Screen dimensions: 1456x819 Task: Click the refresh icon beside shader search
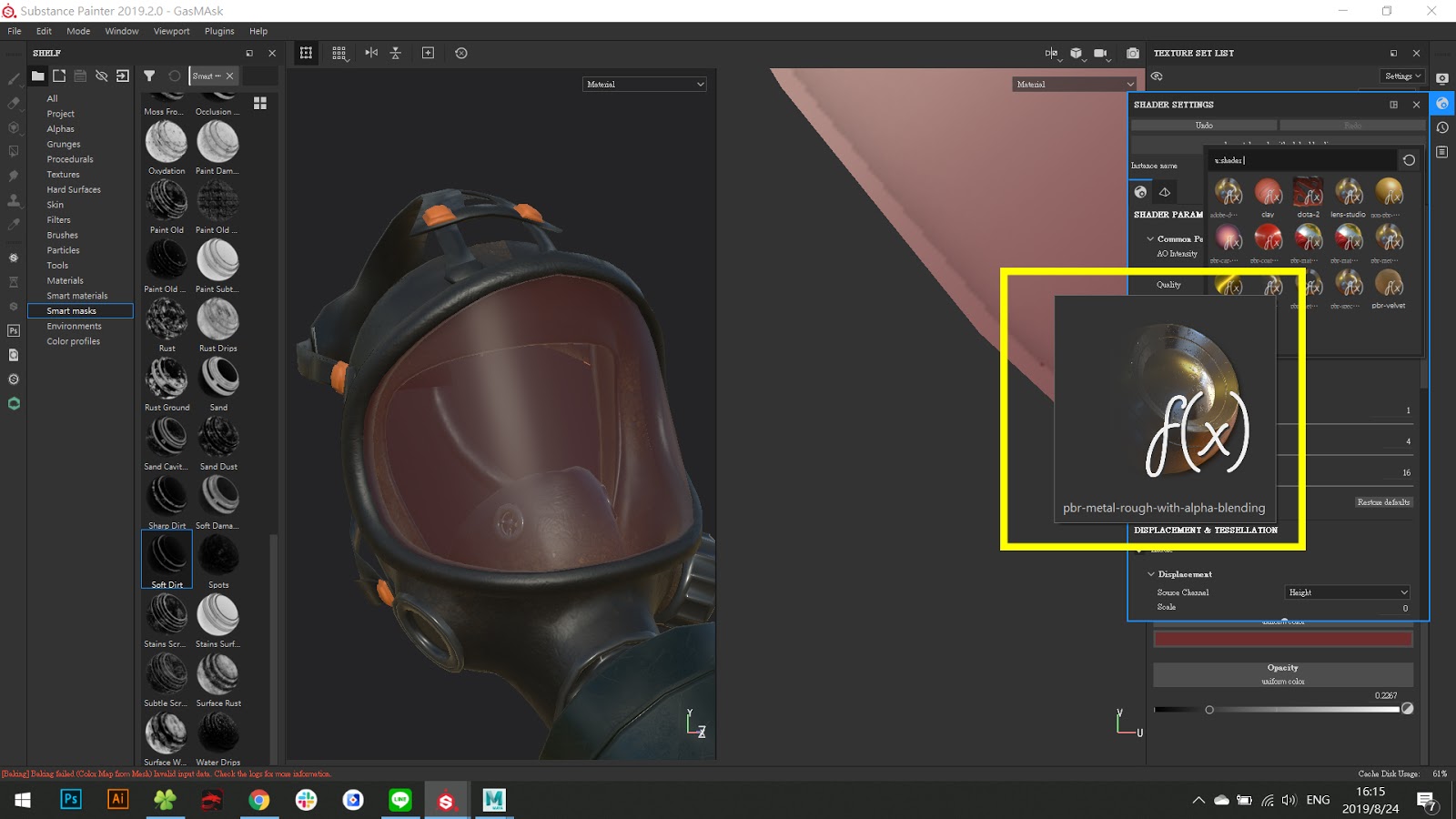coord(1409,160)
